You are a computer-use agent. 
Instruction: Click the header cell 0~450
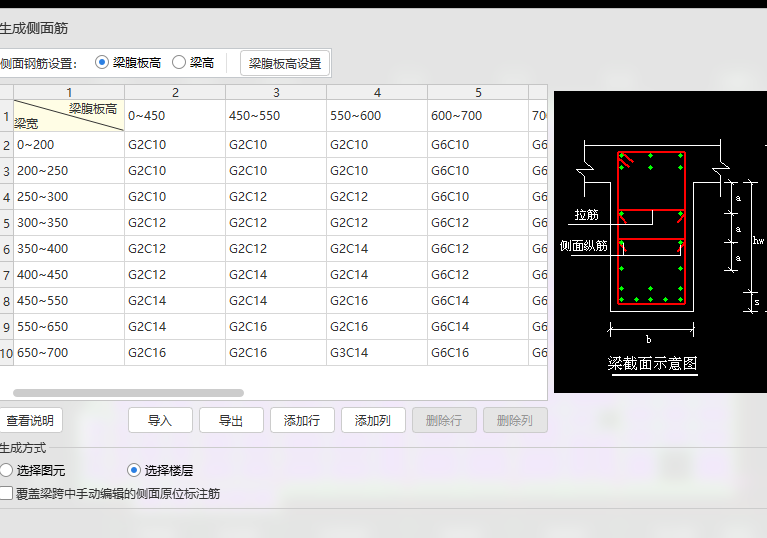[175, 115]
